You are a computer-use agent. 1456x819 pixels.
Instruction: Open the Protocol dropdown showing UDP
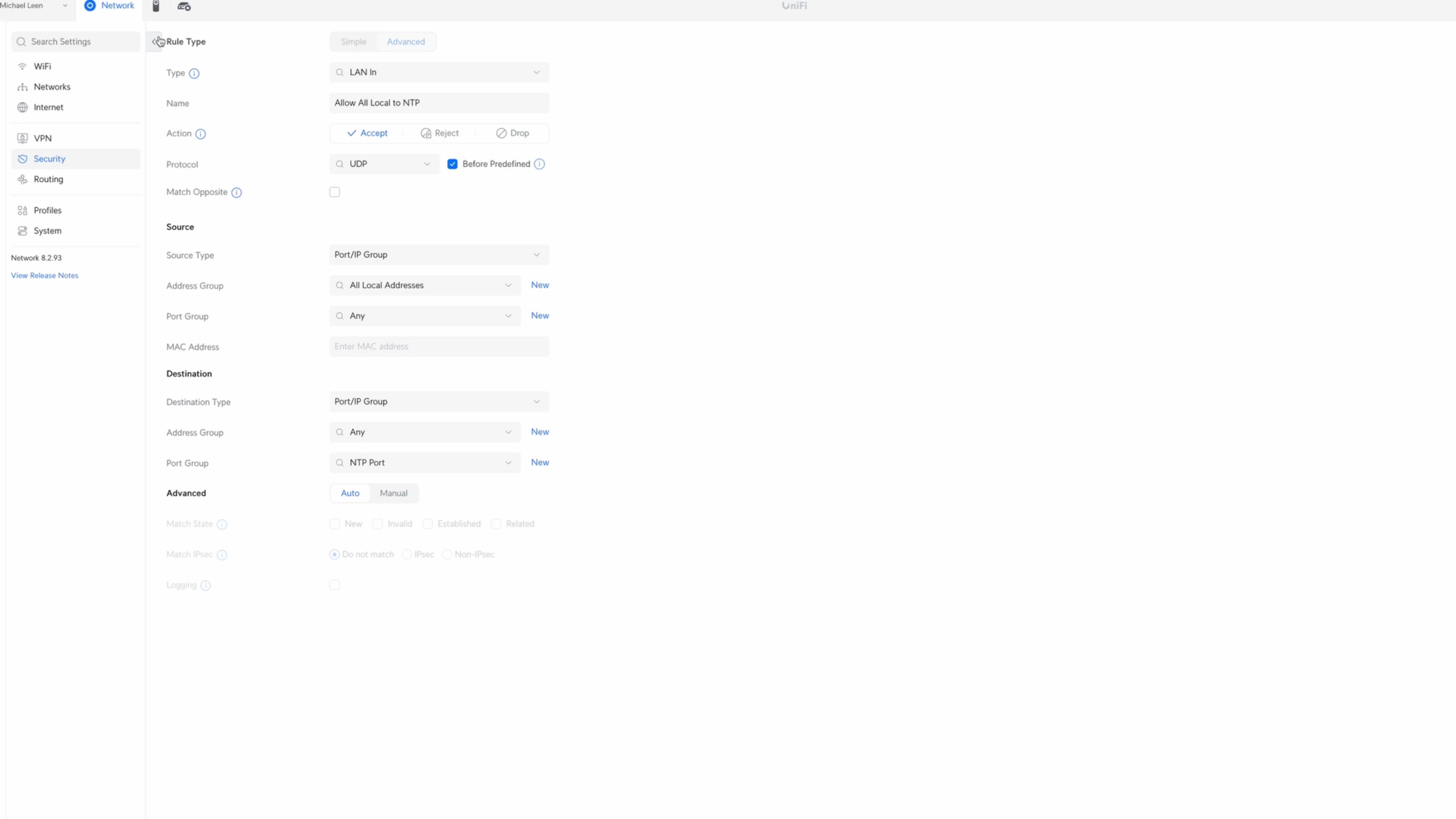(383, 164)
